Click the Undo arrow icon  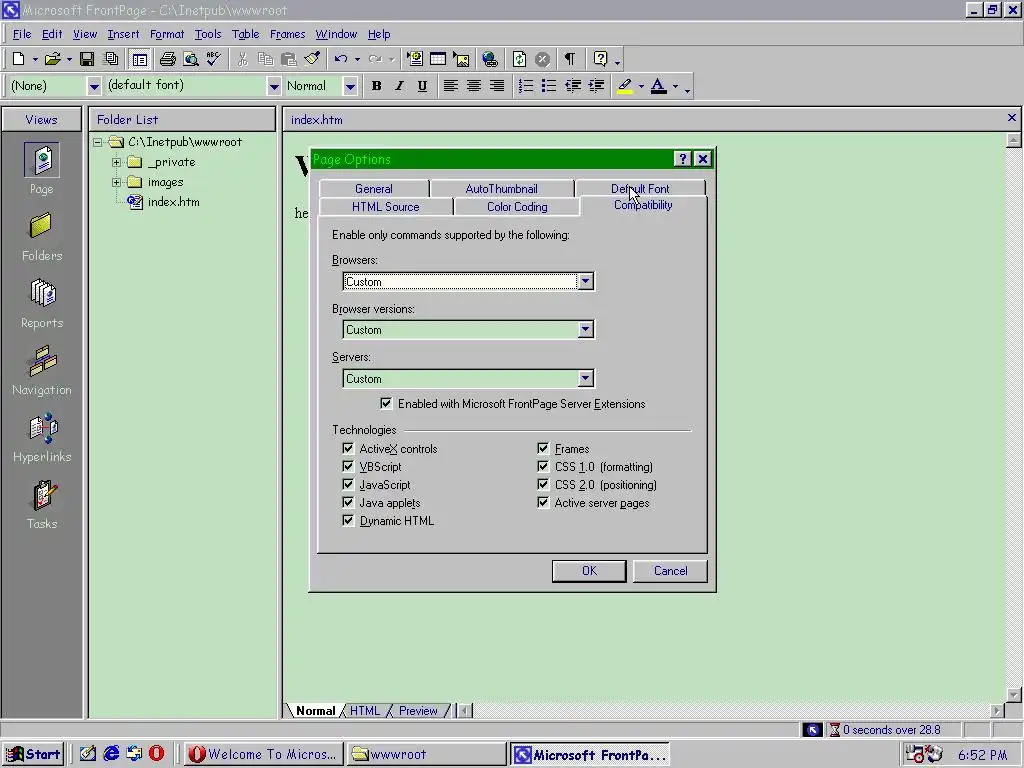[341, 59]
